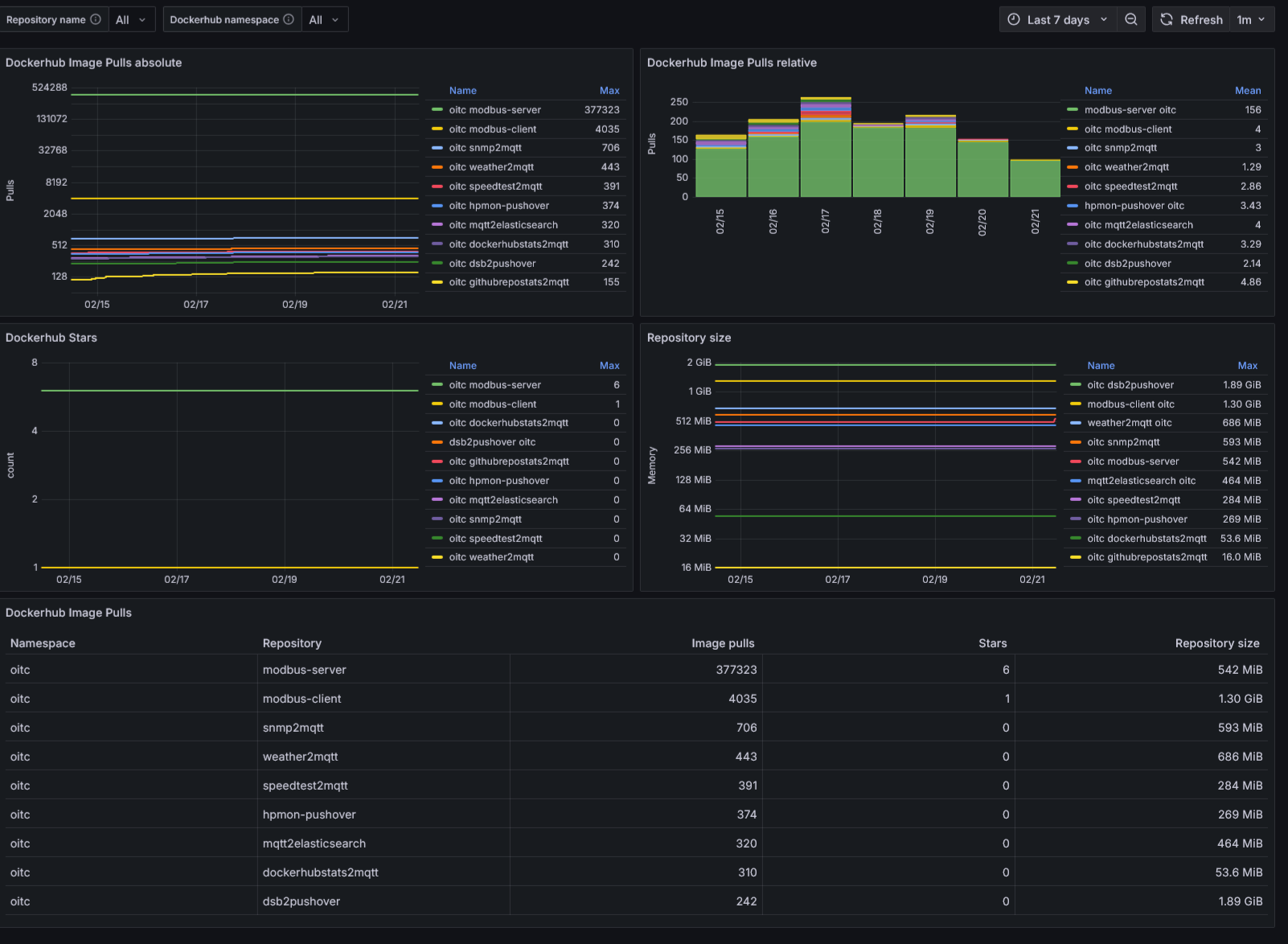This screenshot has height=944, width=1288.
Task: Click the Dockerhub namespace info icon
Action: click(x=289, y=19)
